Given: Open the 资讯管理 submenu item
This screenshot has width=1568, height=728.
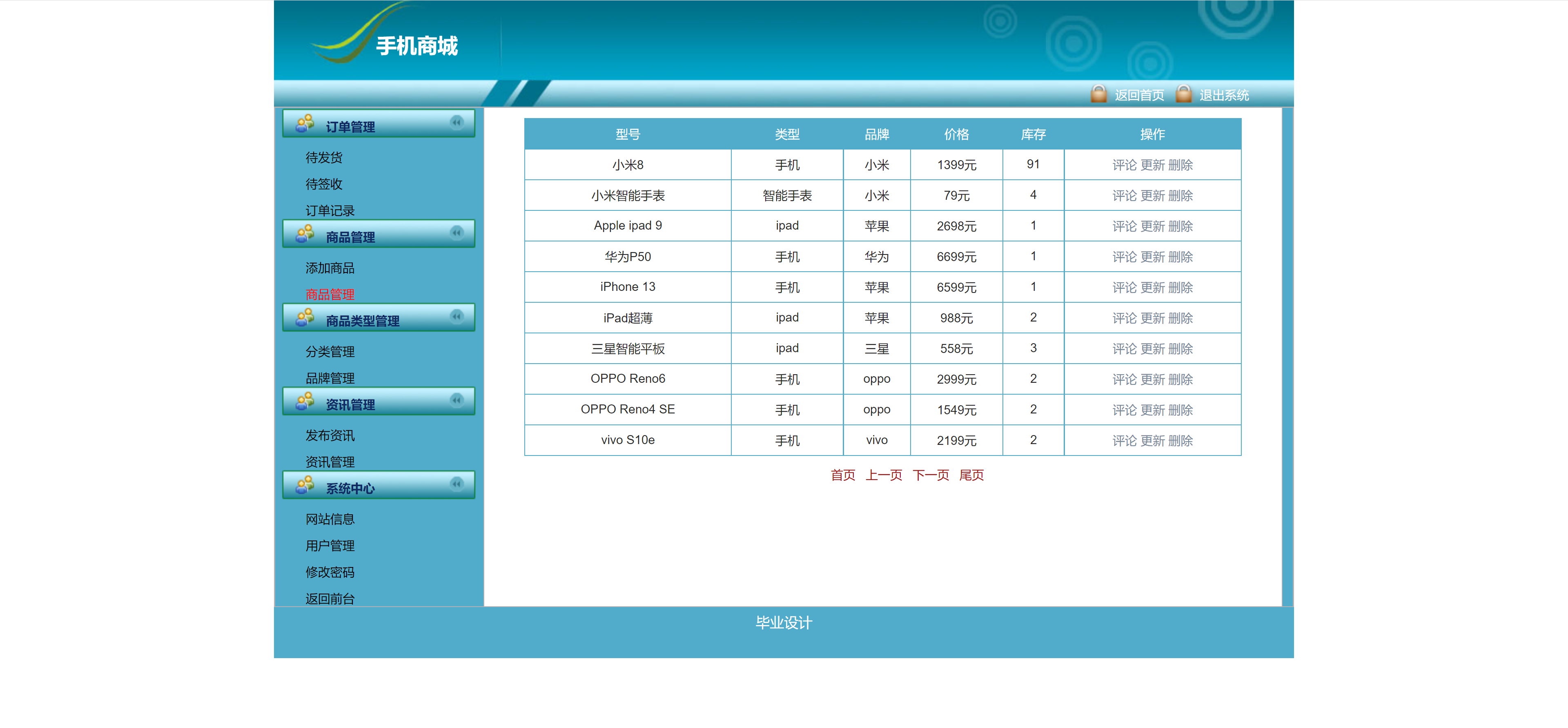Looking at the screenshot, I should tap(330, 462).
